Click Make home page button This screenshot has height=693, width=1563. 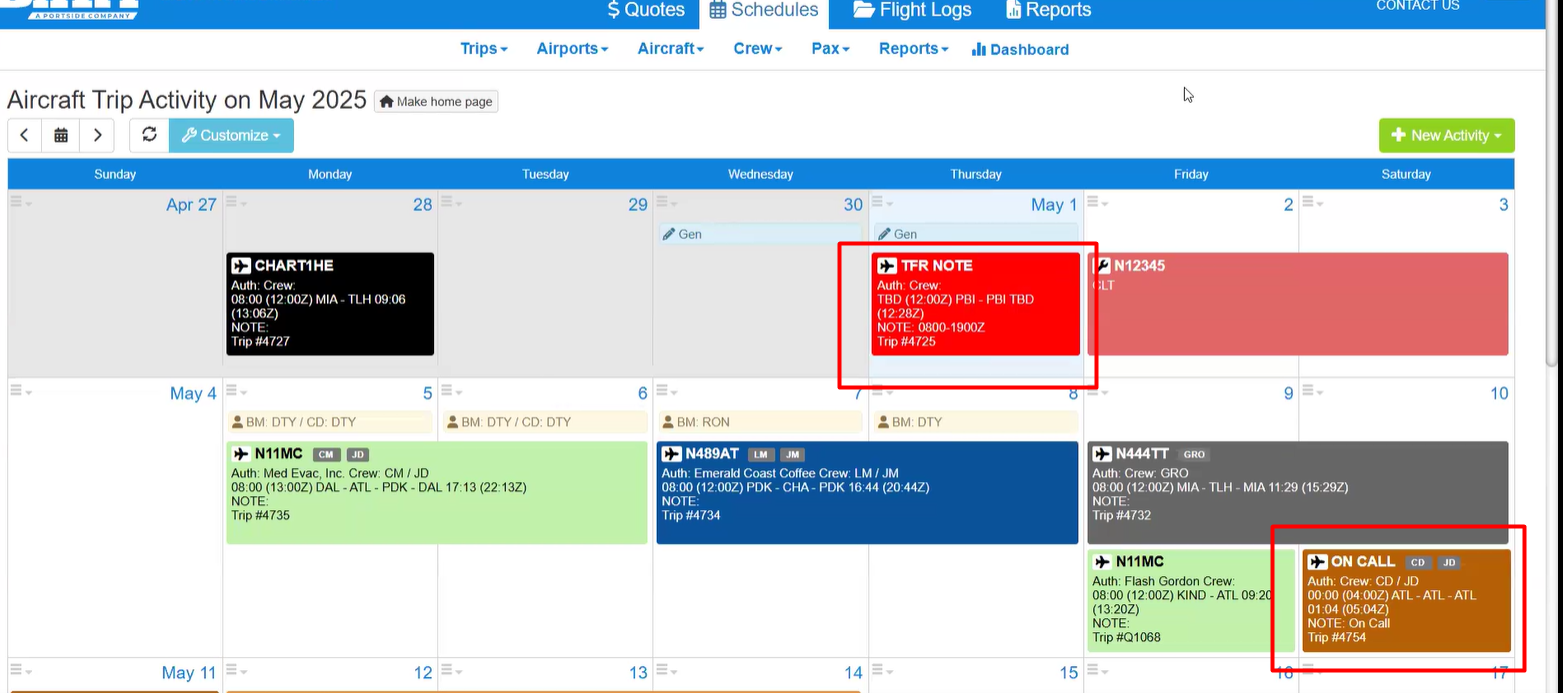(x=436, y=101)
